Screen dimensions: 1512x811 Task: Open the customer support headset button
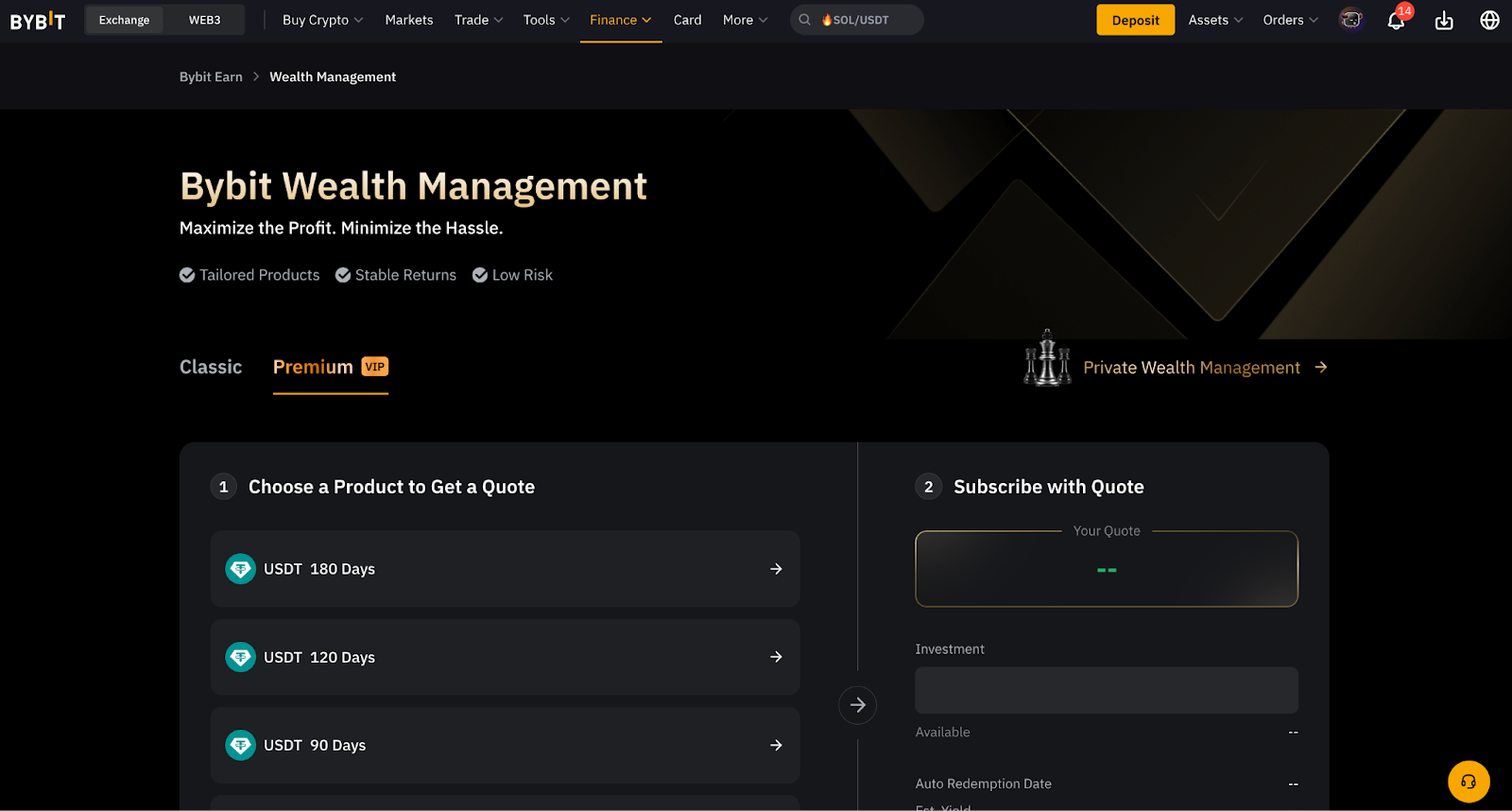1469,782
